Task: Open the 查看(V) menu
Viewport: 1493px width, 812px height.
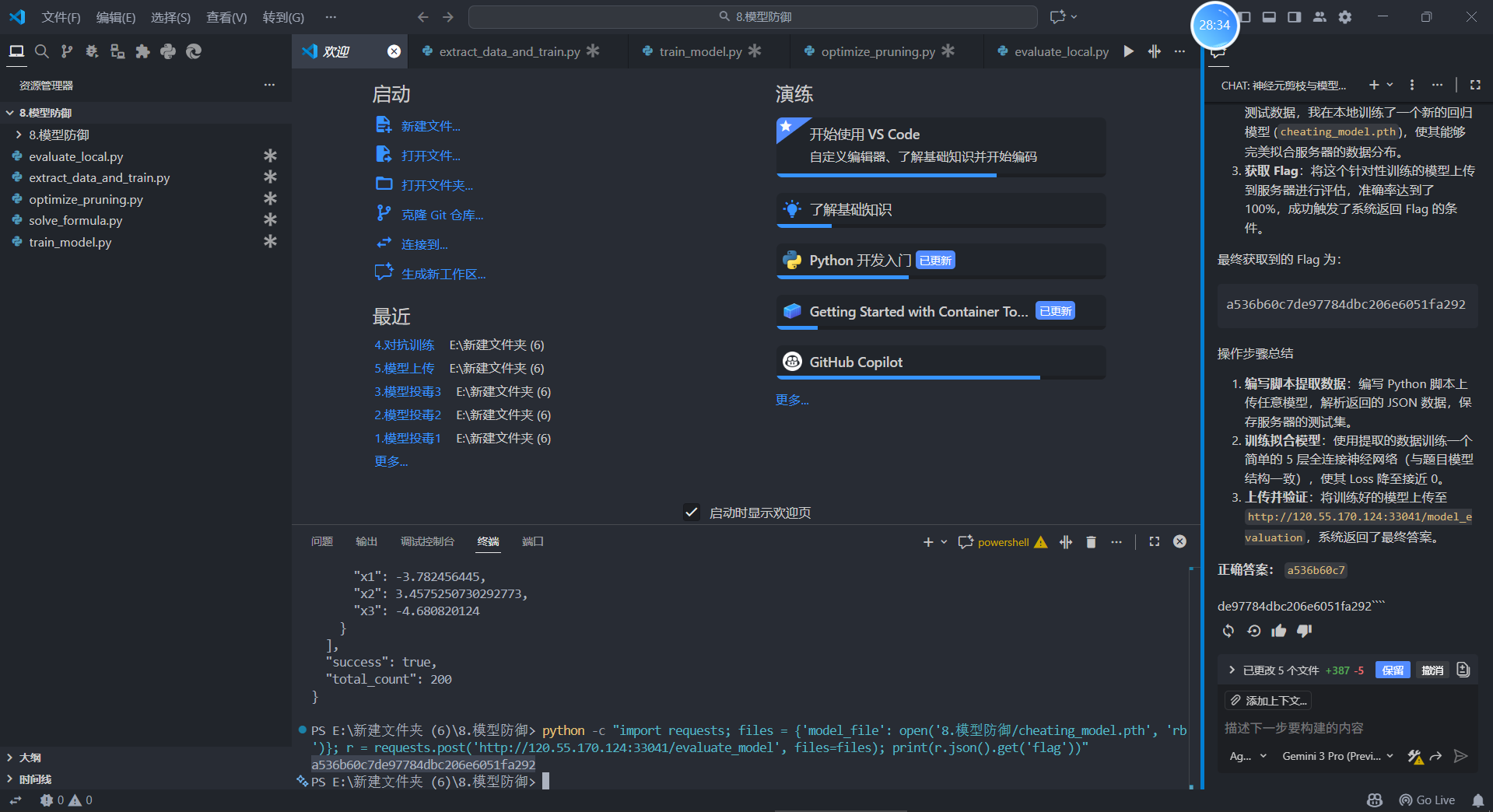Action: point(226,16)
